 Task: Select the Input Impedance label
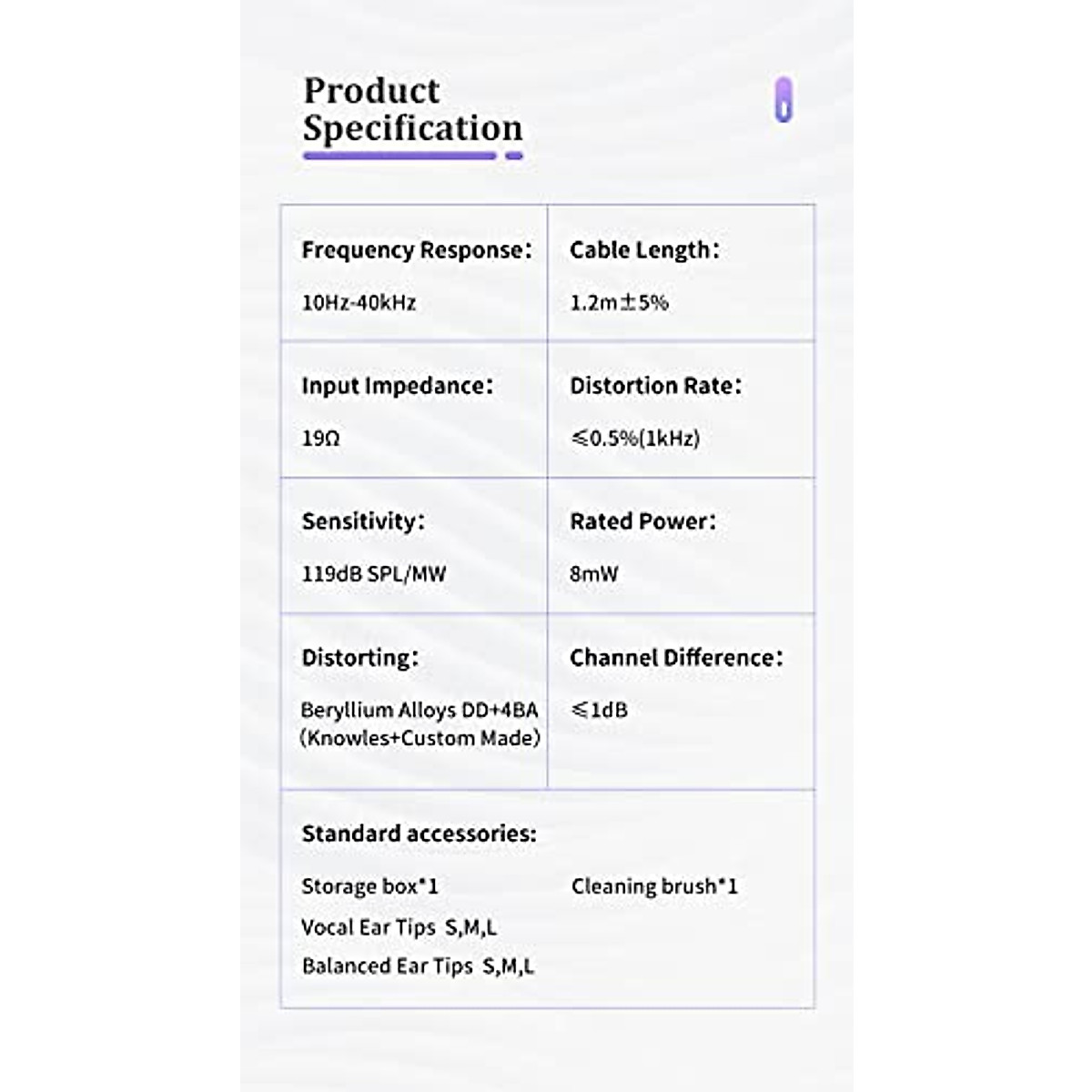point(397,386)
